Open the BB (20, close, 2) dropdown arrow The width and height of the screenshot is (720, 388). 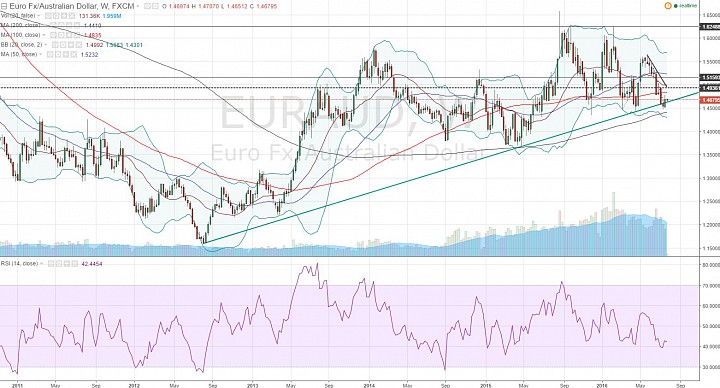(46, 45)
